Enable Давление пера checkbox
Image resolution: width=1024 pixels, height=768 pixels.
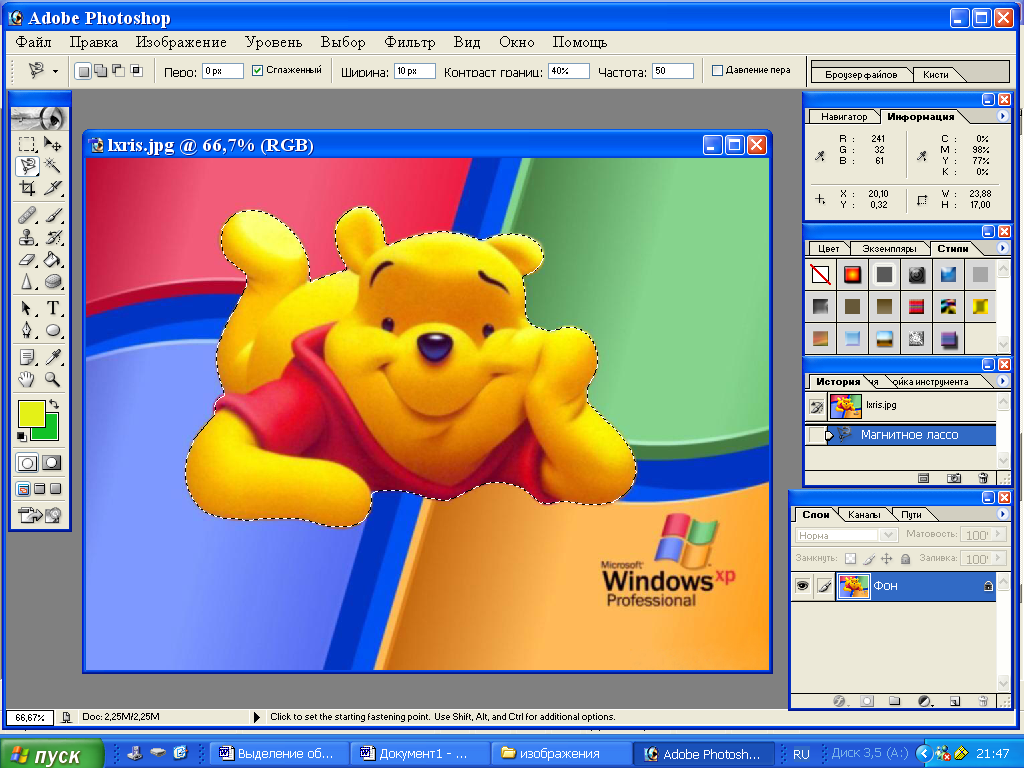[717, 71]
